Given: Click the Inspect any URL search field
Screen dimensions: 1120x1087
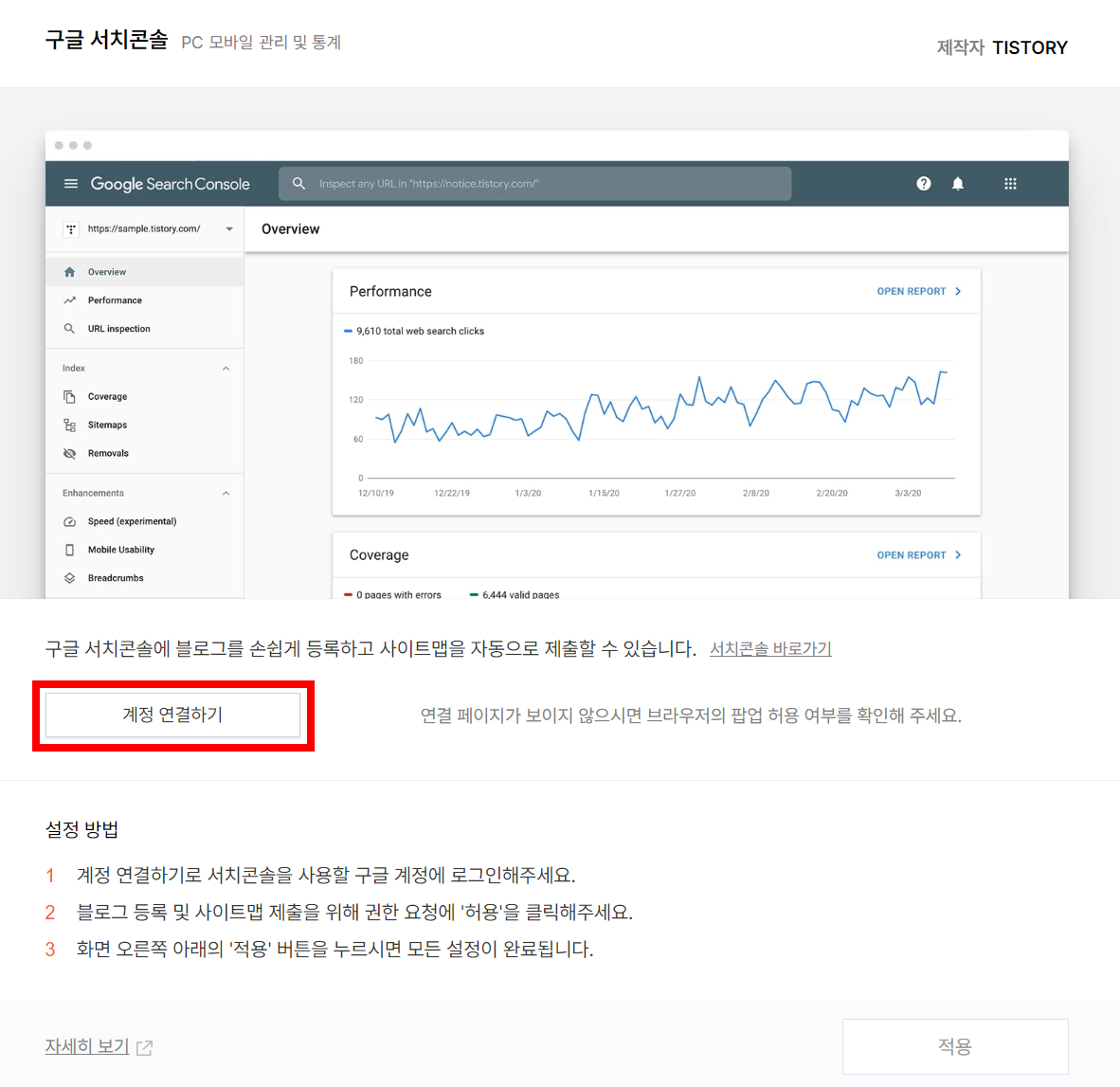Looking at the screenshot, I should (x=535, y=184).
